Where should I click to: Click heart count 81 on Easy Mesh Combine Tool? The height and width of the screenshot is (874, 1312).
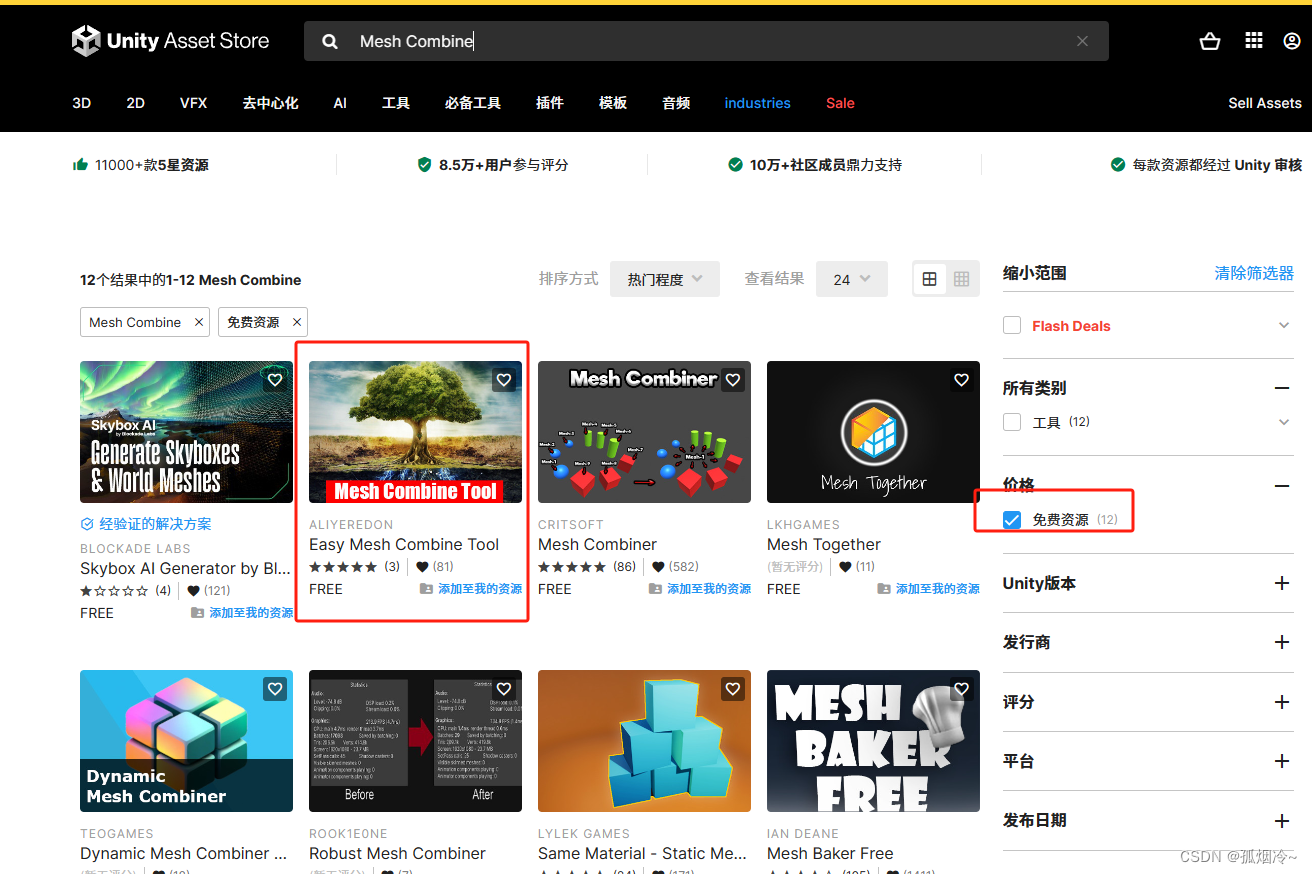(436, 567)
